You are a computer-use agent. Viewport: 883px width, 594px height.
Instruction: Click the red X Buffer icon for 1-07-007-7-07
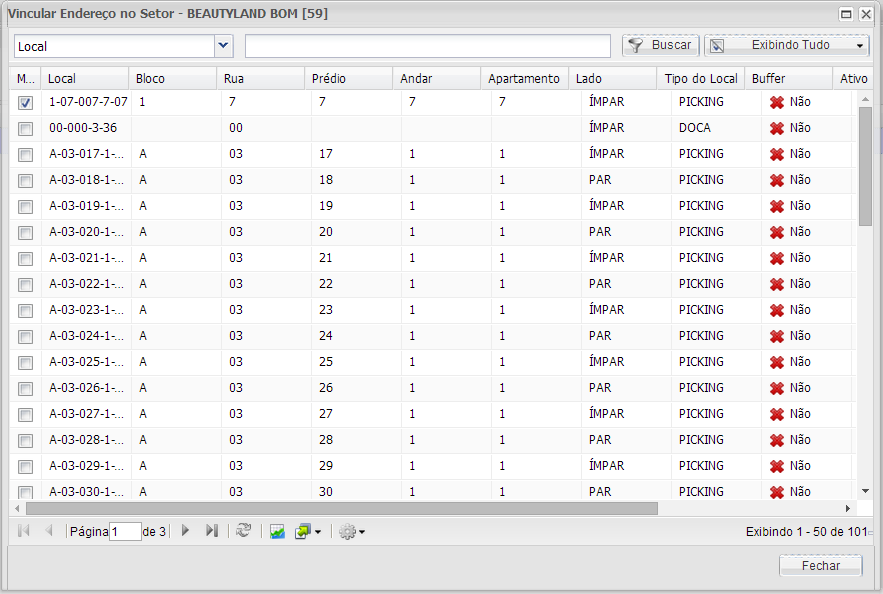point(777,102)
